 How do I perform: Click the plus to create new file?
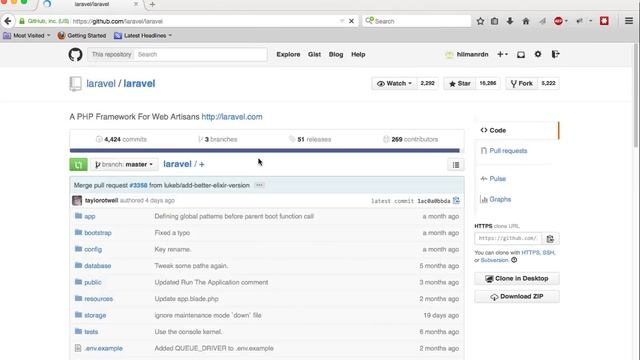tap(202, 164)
